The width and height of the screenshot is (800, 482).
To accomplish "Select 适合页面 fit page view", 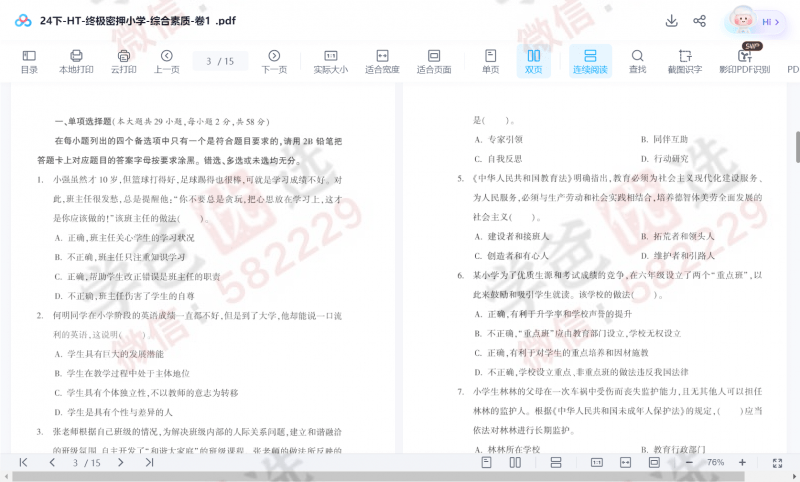I will pyautogui.click(x=434, y=62).
